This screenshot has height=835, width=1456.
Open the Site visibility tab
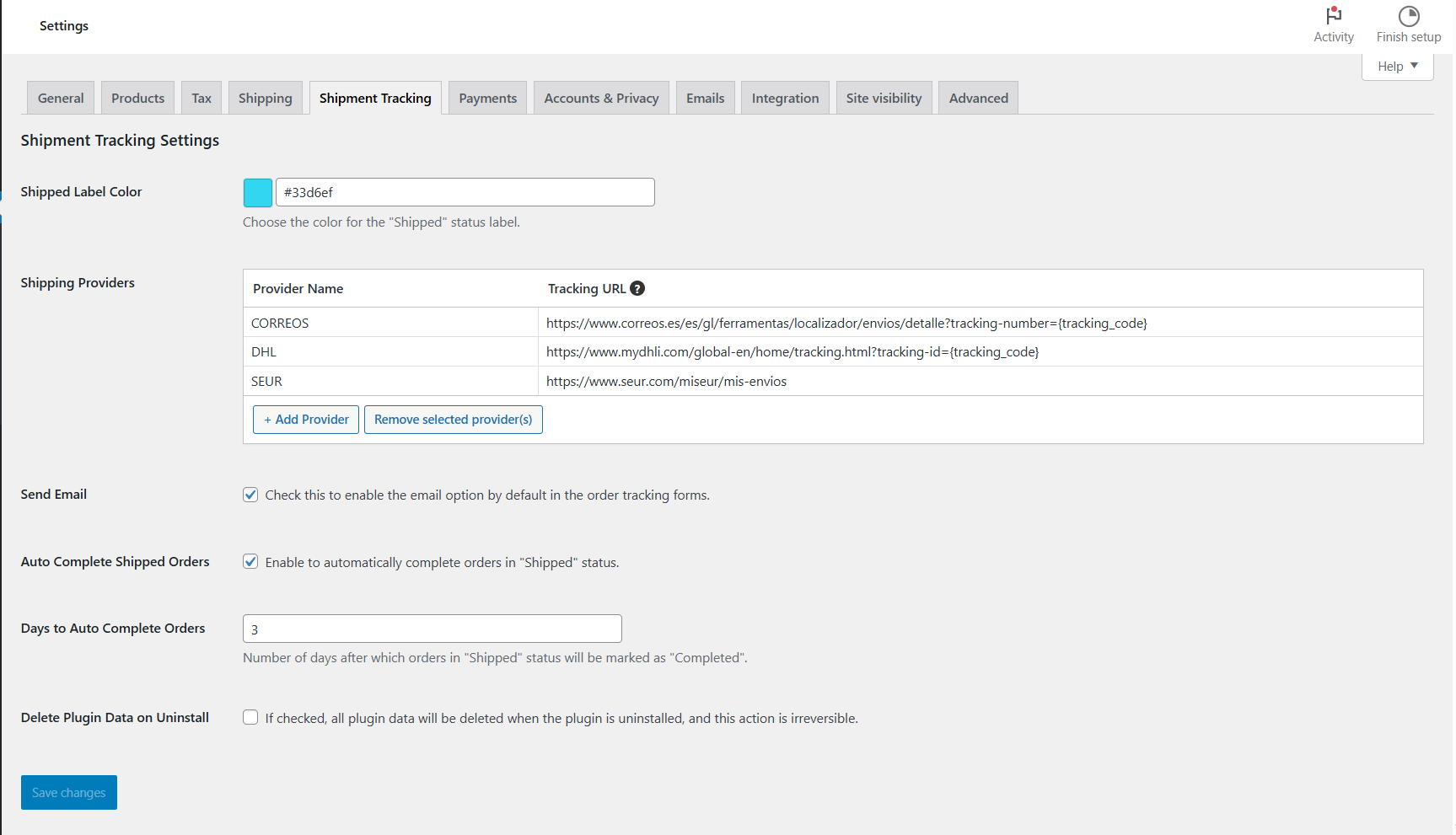tap(884, 98)
